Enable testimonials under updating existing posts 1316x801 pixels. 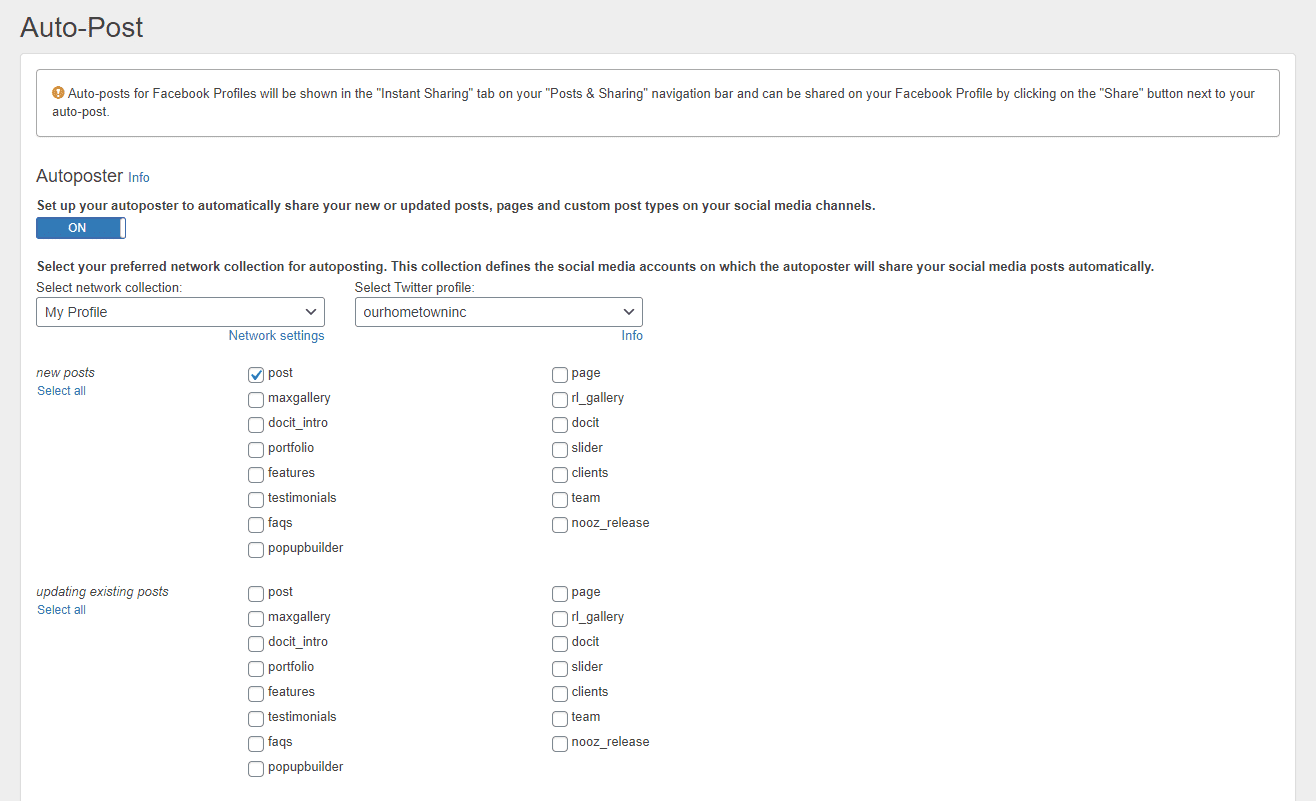[x=256, y=719]
